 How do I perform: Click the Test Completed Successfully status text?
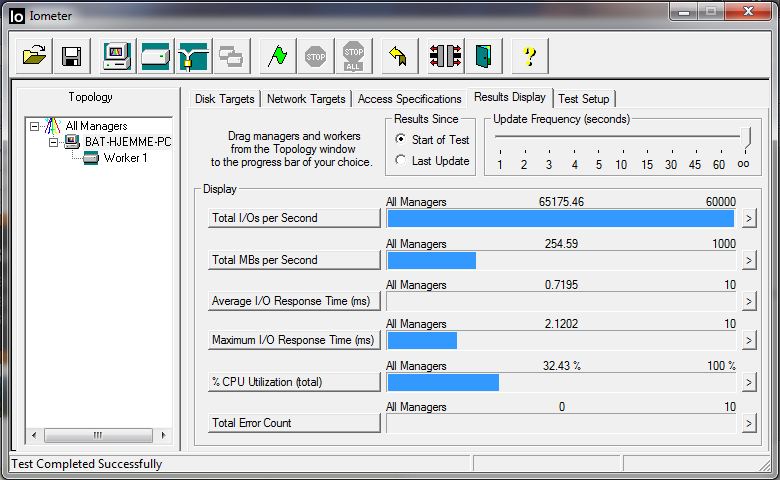(87, 464)
